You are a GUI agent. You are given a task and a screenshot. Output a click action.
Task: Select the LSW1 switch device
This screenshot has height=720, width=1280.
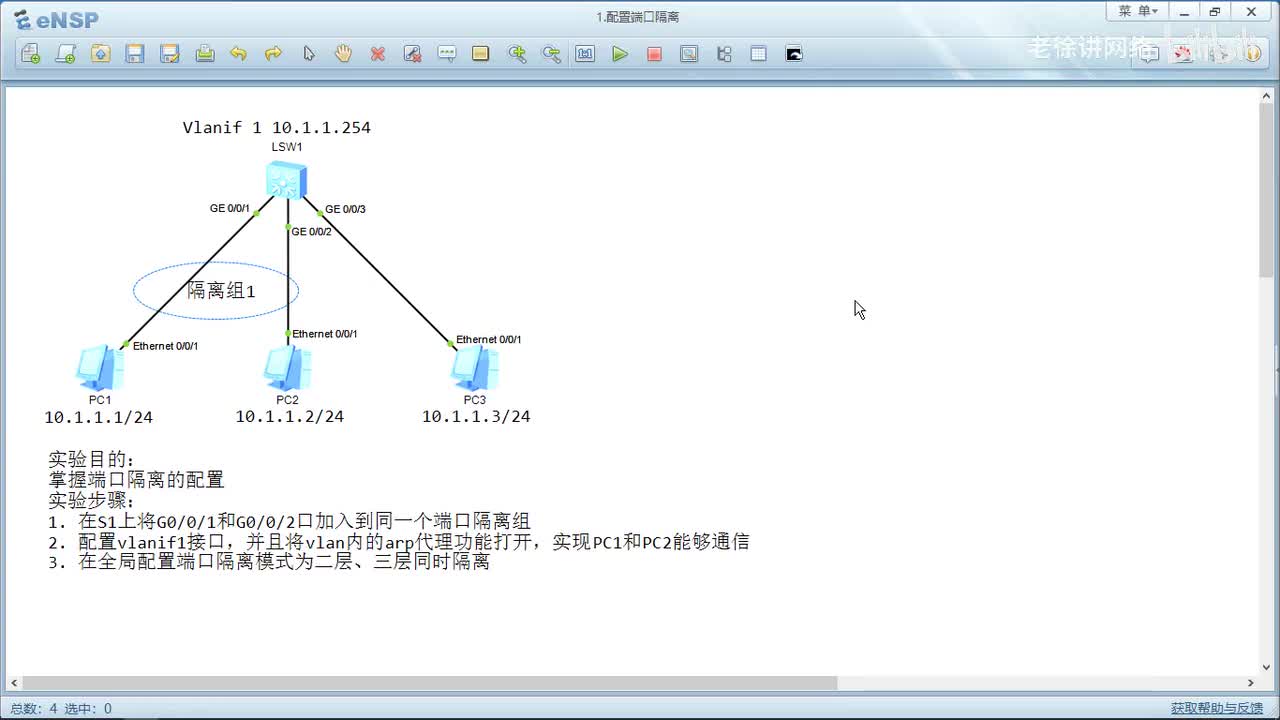(x=287, y=181)
